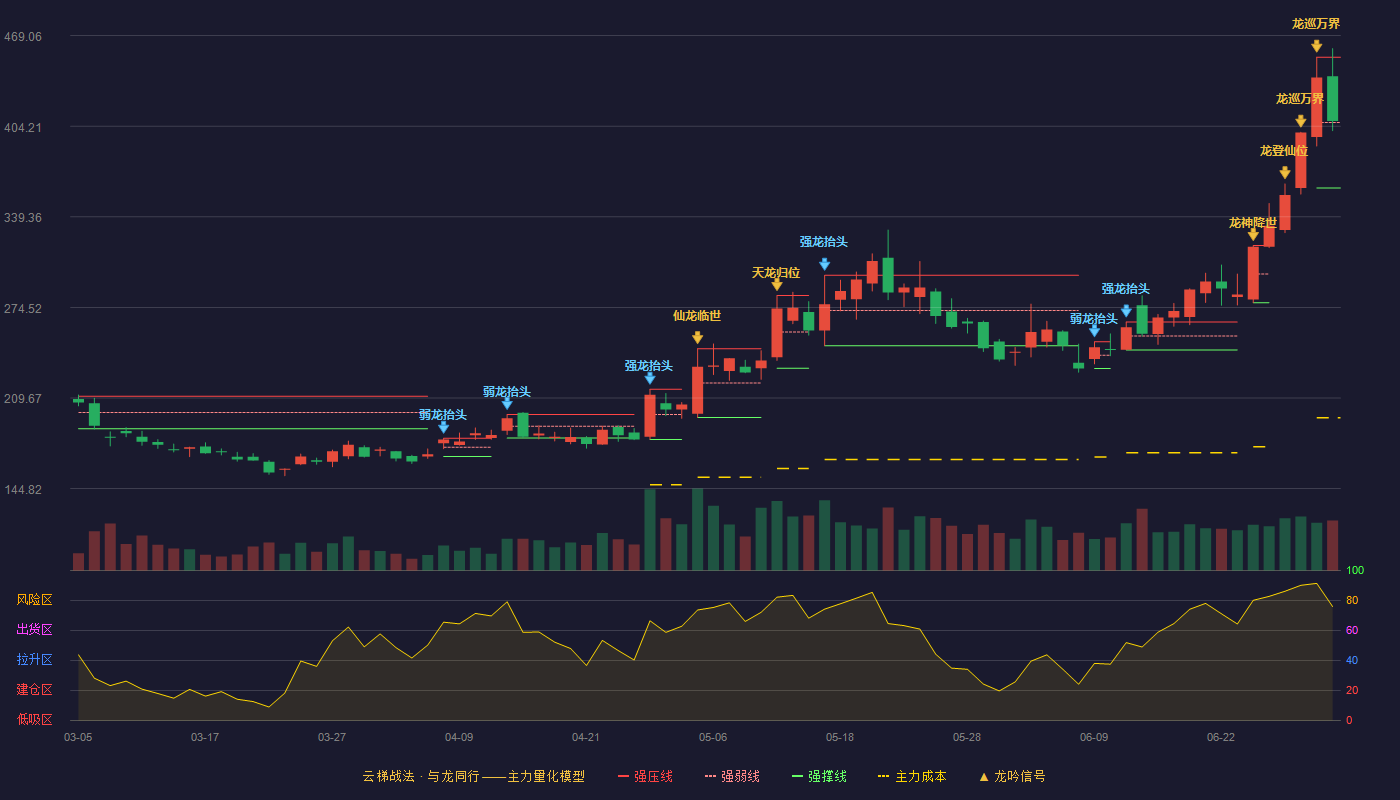
Task: Select the 拉升区 zone label
Action: [35, 660]
